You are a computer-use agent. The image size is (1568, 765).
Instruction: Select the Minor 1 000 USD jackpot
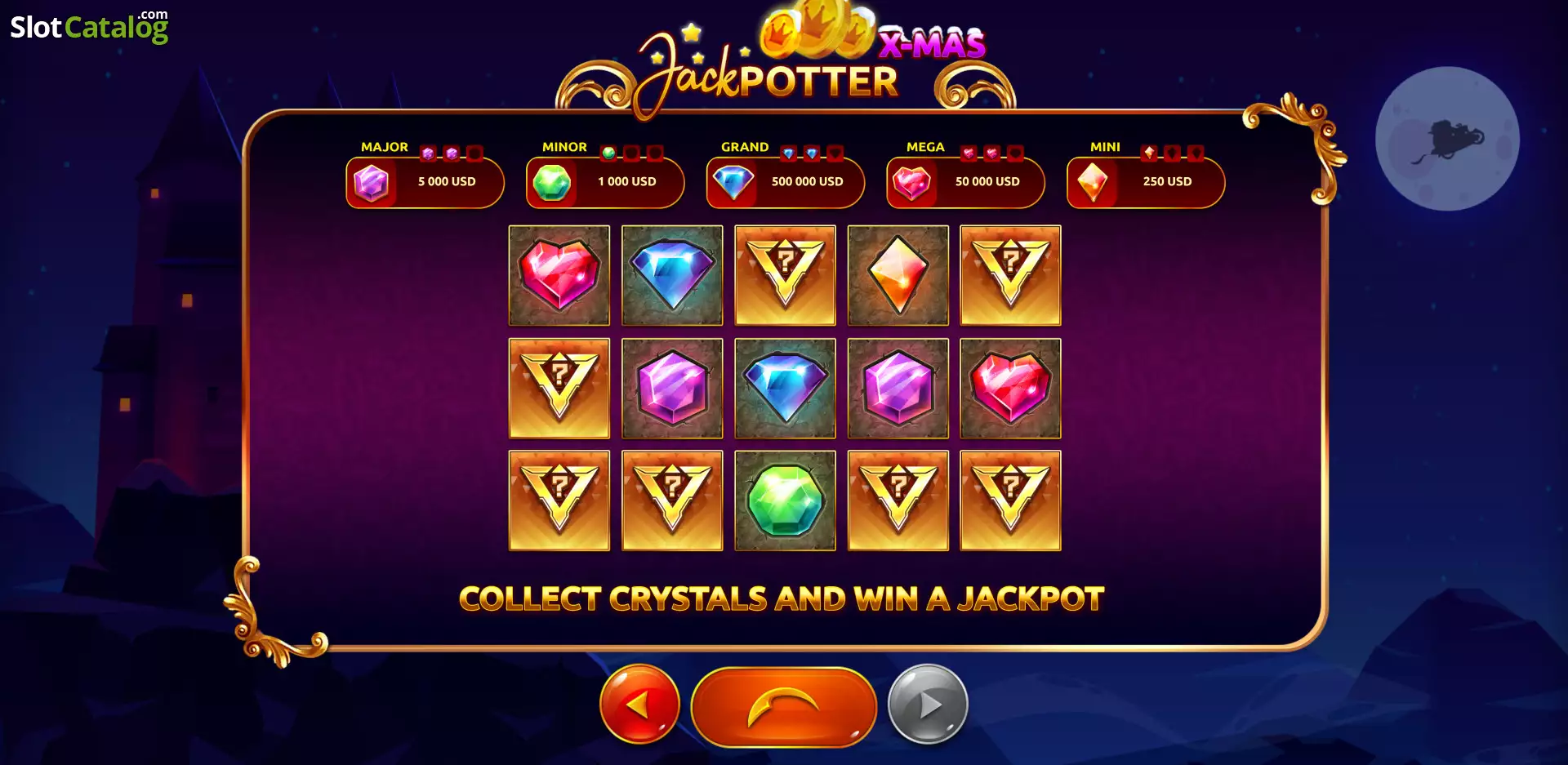coord(605,182)
